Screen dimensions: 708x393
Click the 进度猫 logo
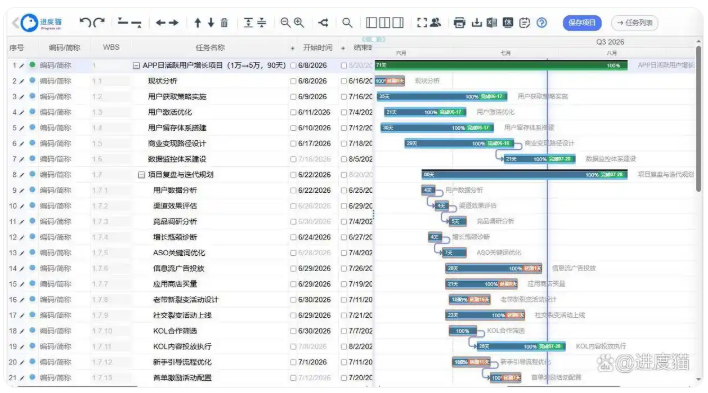(x=42, y=23)
